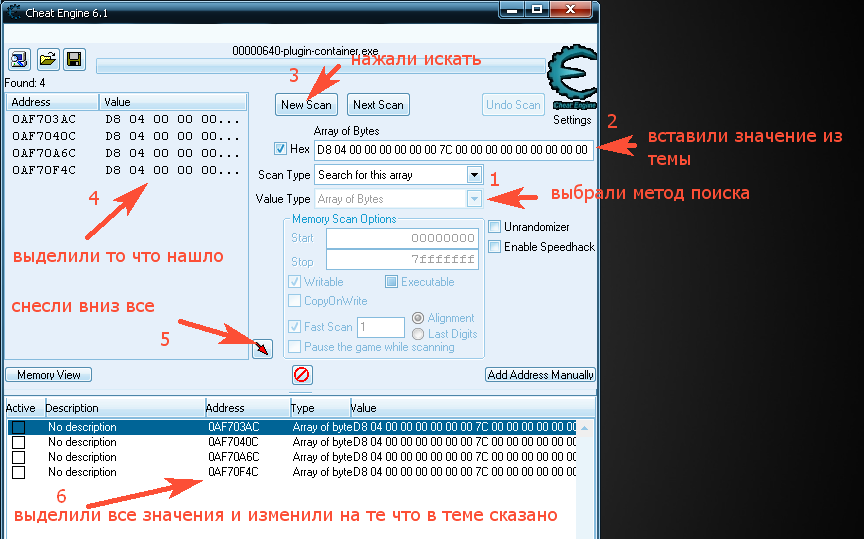Enable Speedhack checkbox
This screenshot has width=864, height=539.
click(494, 247)
